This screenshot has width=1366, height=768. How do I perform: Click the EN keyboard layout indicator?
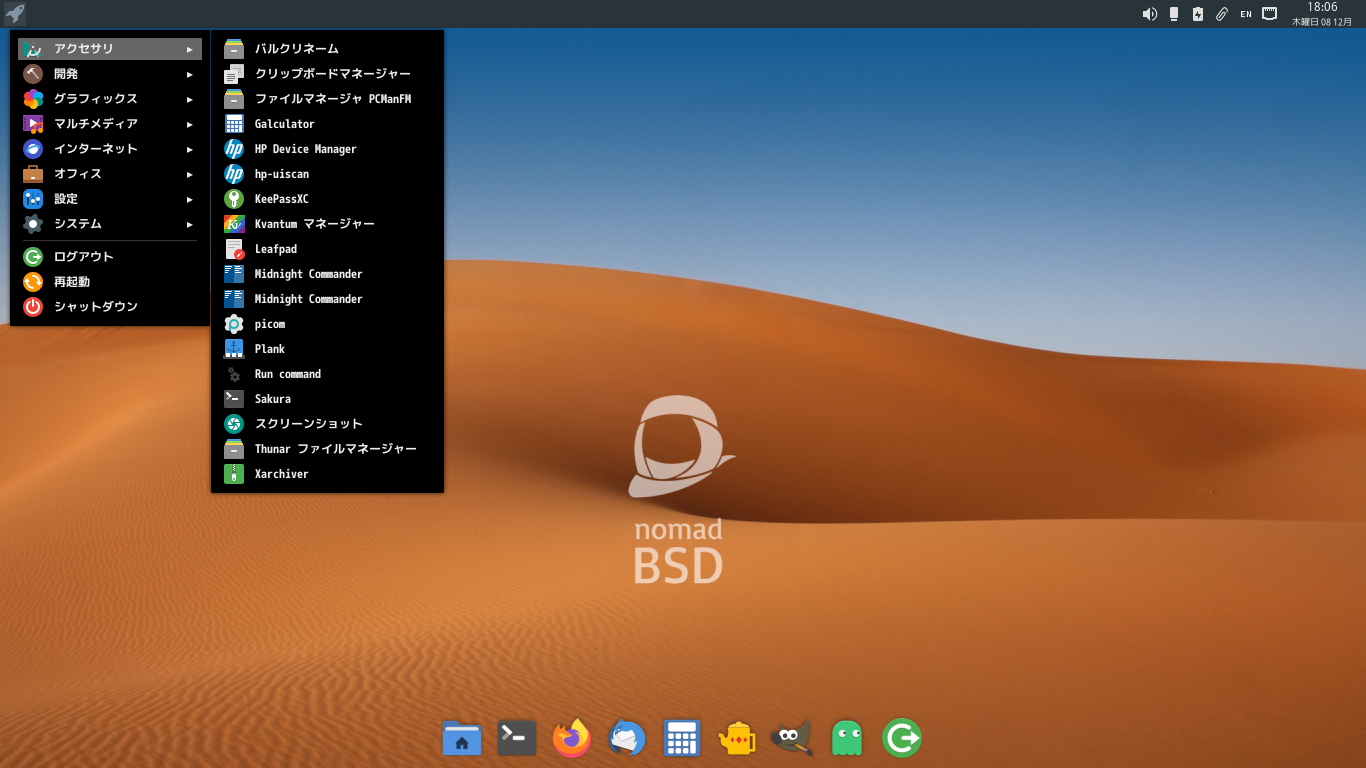point(1246,14)
